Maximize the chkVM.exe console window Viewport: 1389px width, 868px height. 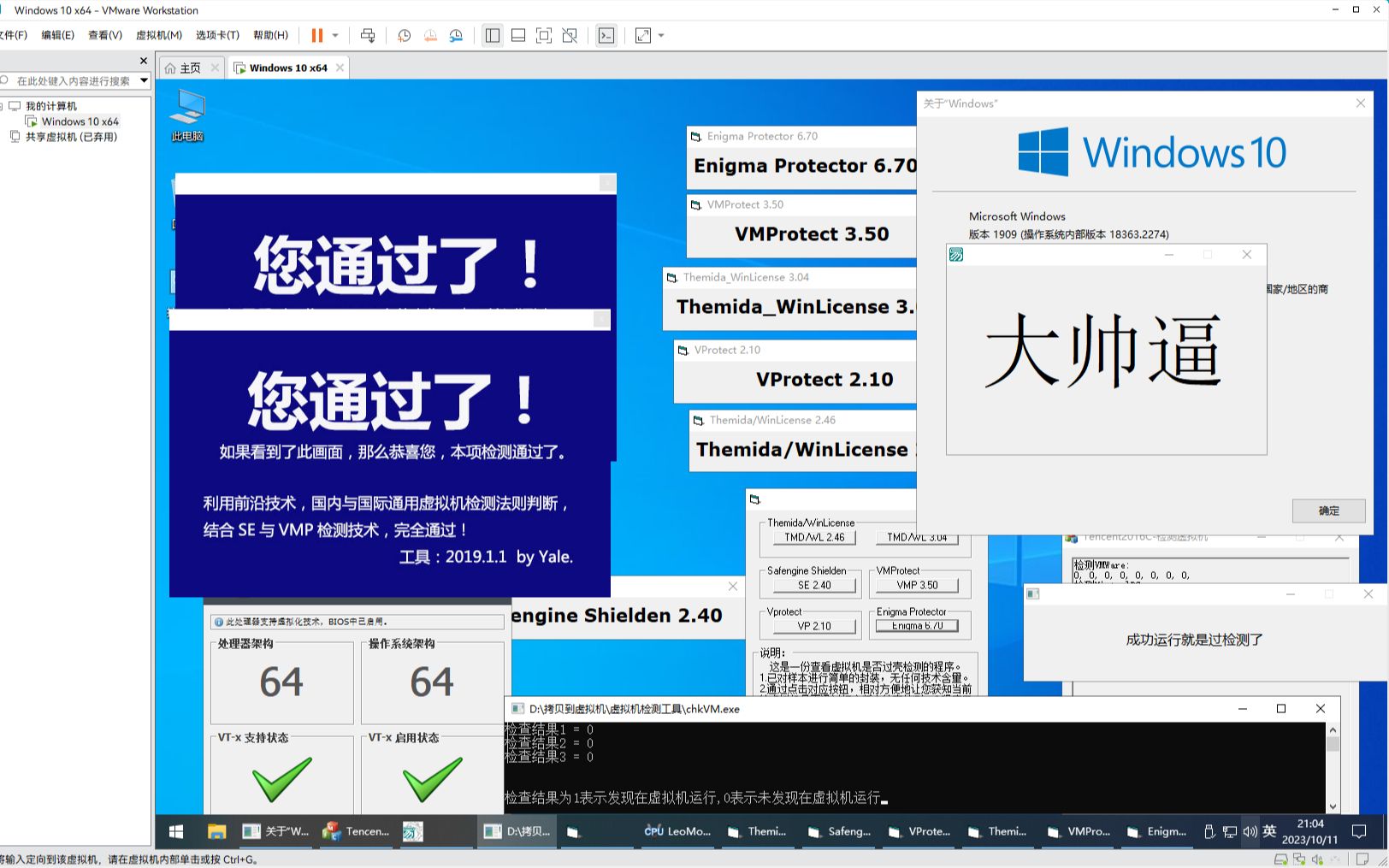pos(1281,709)
